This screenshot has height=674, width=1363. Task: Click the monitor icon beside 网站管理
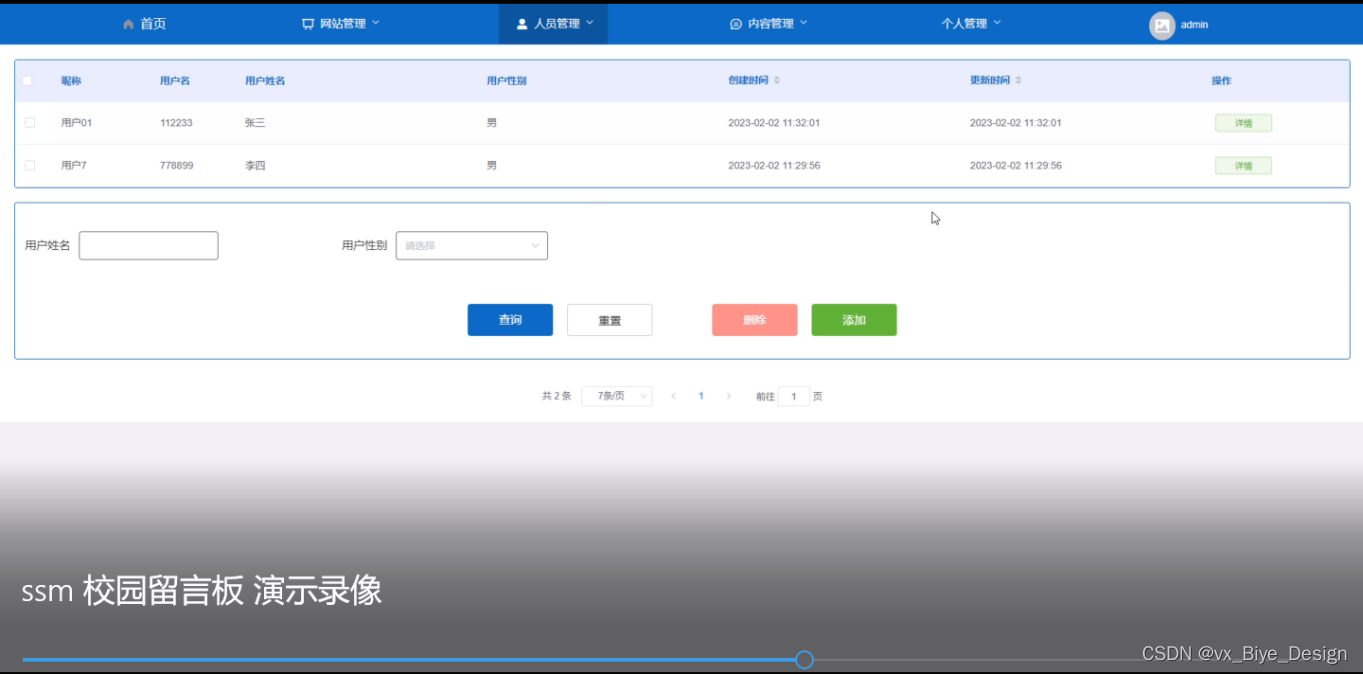[308, 24]
